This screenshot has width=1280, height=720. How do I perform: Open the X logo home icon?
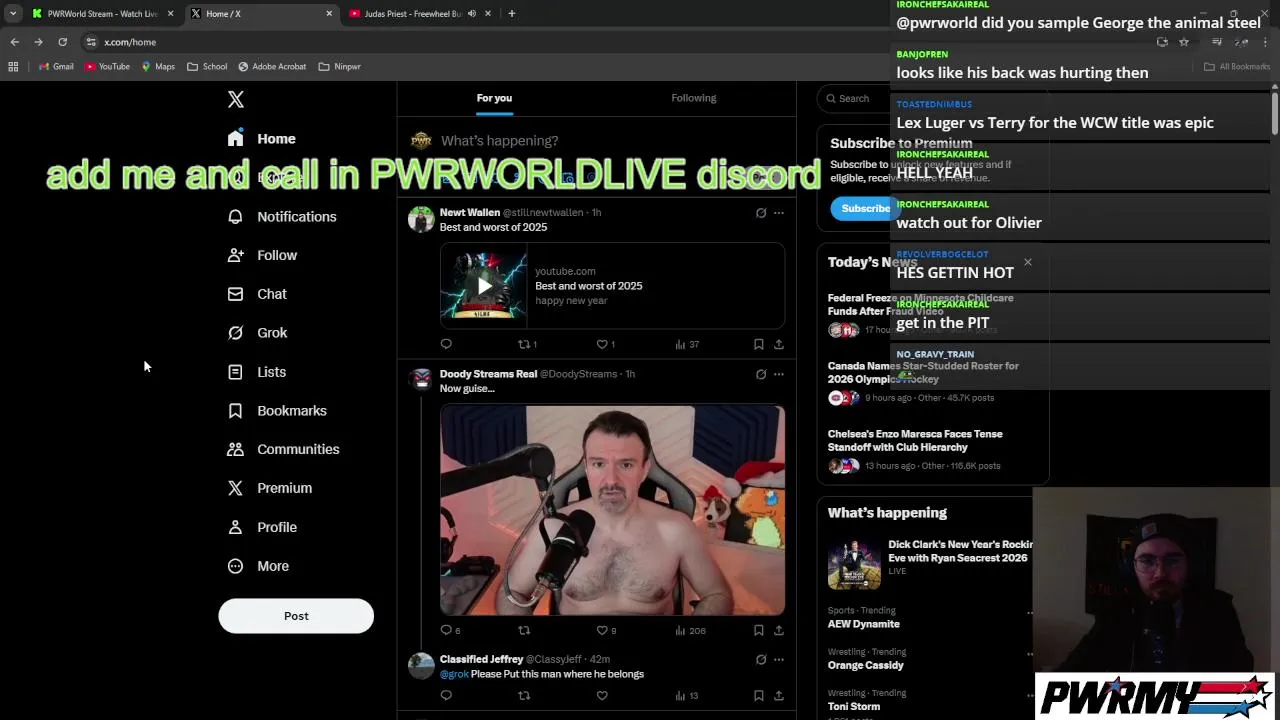click(235, 99)
